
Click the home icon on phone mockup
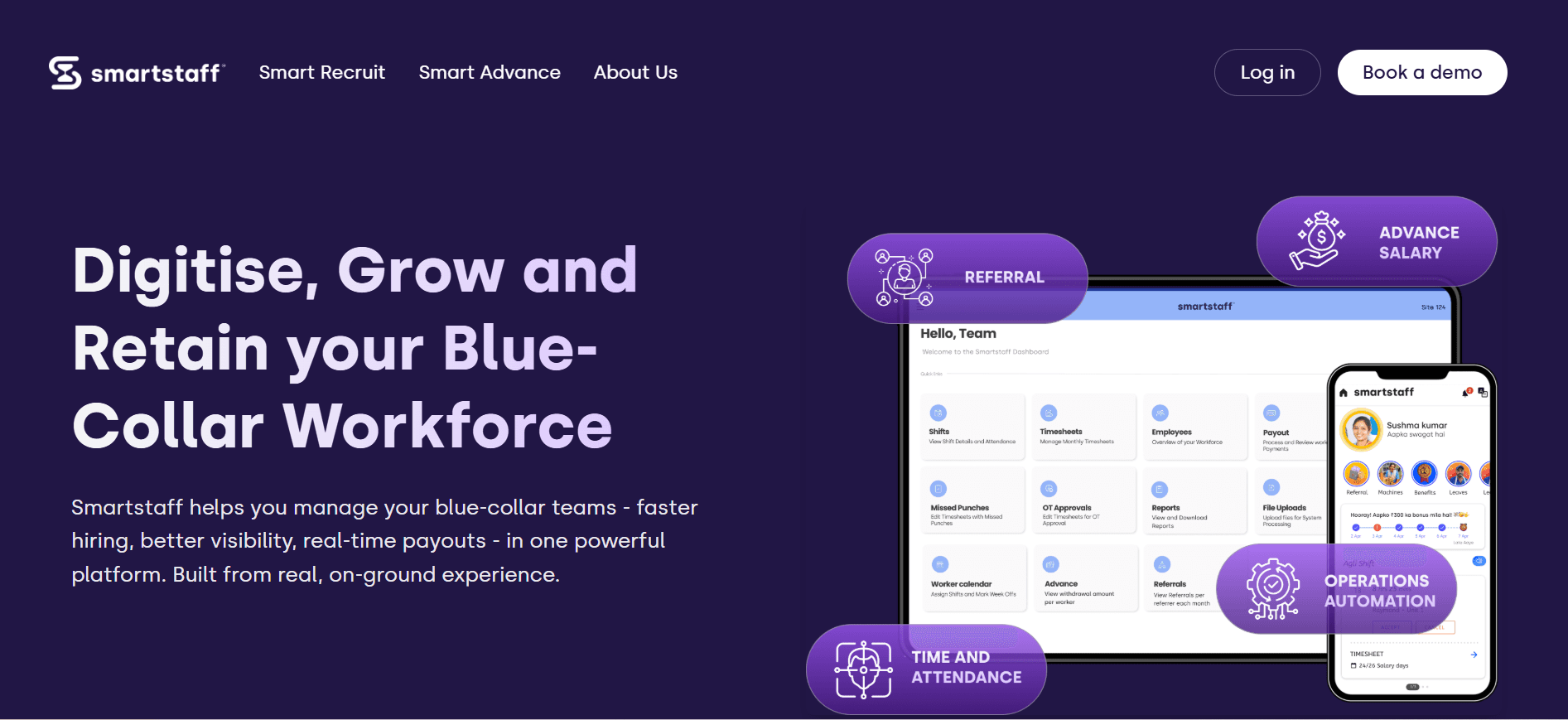(x=1344, y=393)
